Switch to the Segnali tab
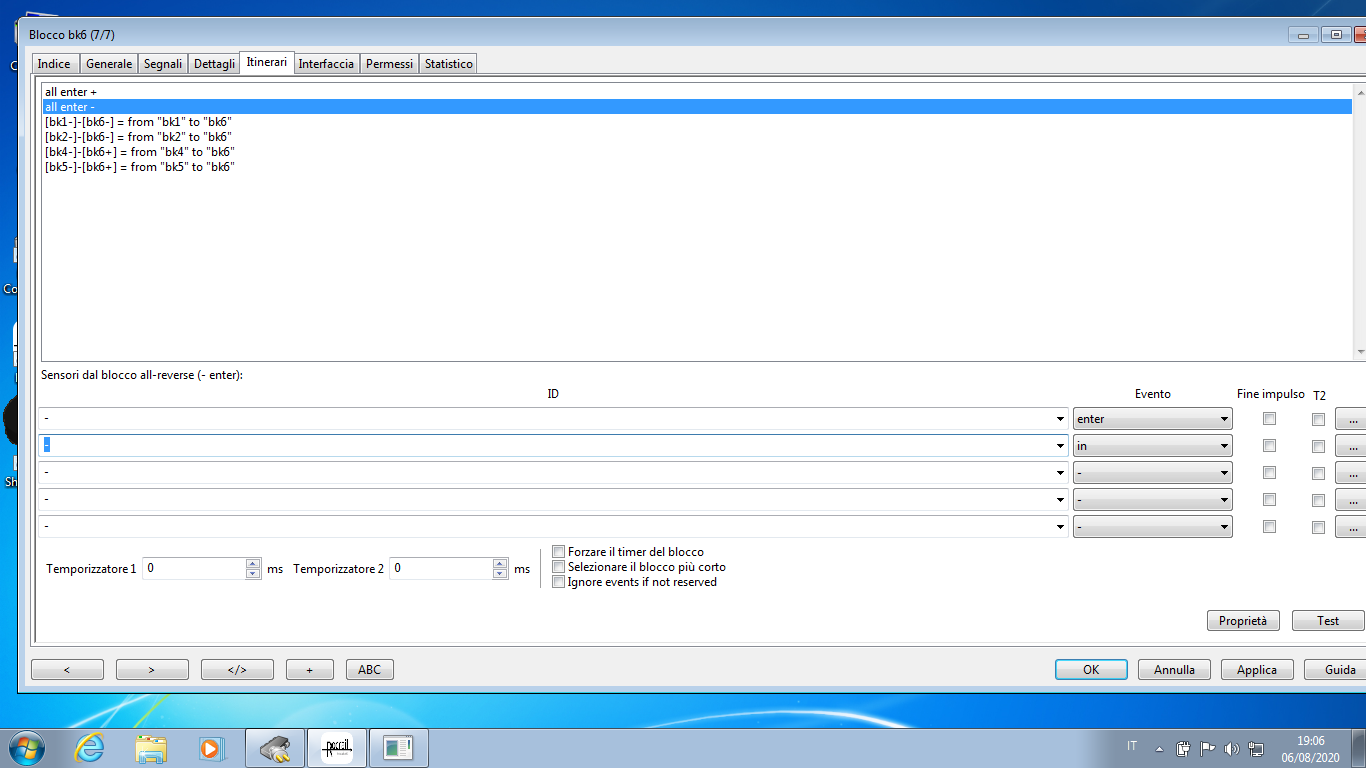The width and height of the screenshot is (1366, 768). click(x=162, y=64)
